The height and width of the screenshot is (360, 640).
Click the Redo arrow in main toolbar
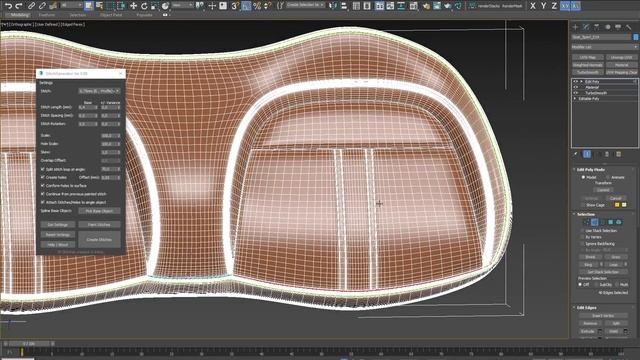click(x=19, y=6)
